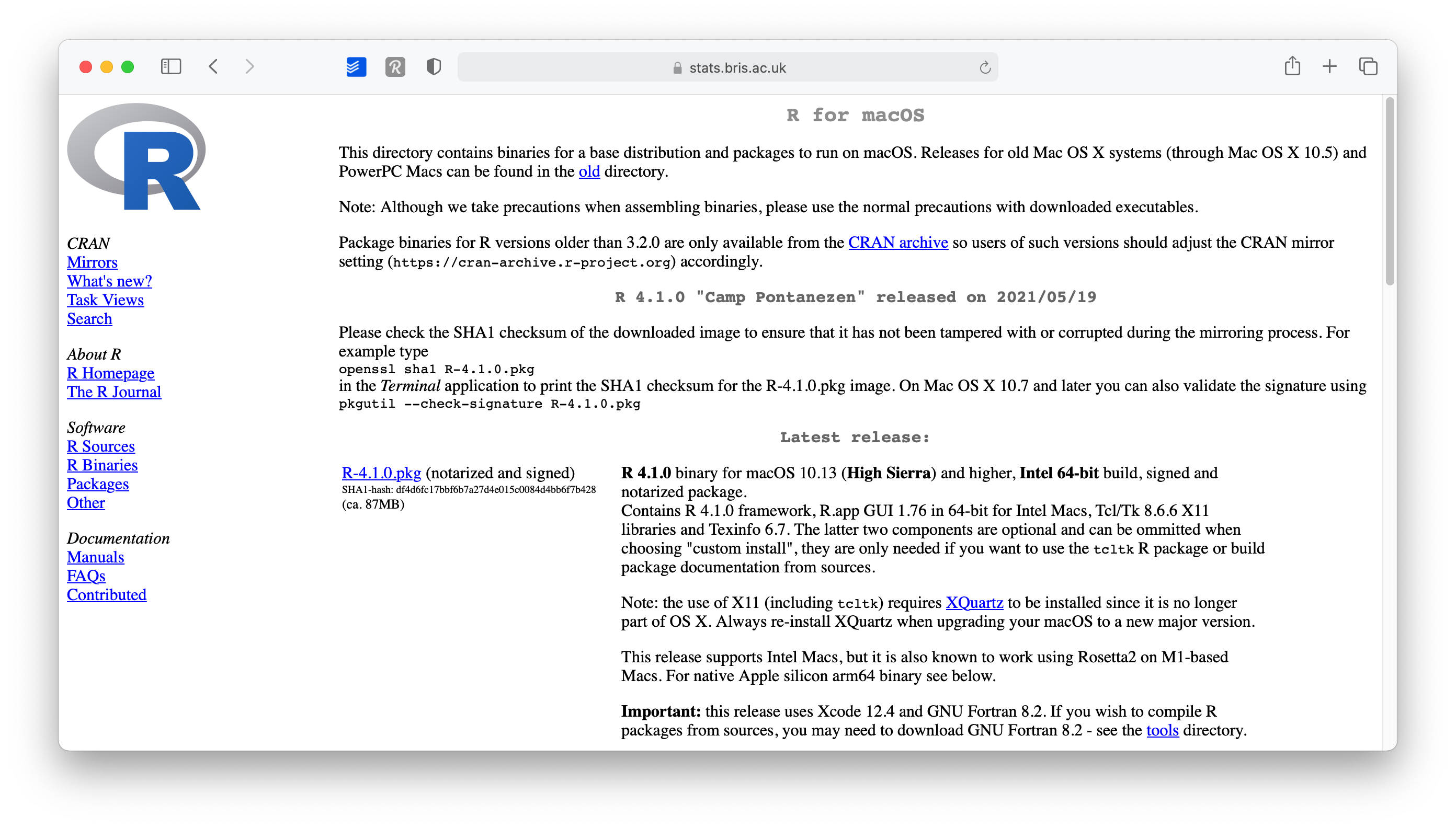The image size is (1456, 828).
Task: Open a new tab with the plus button
Action: coord(1329,66)
